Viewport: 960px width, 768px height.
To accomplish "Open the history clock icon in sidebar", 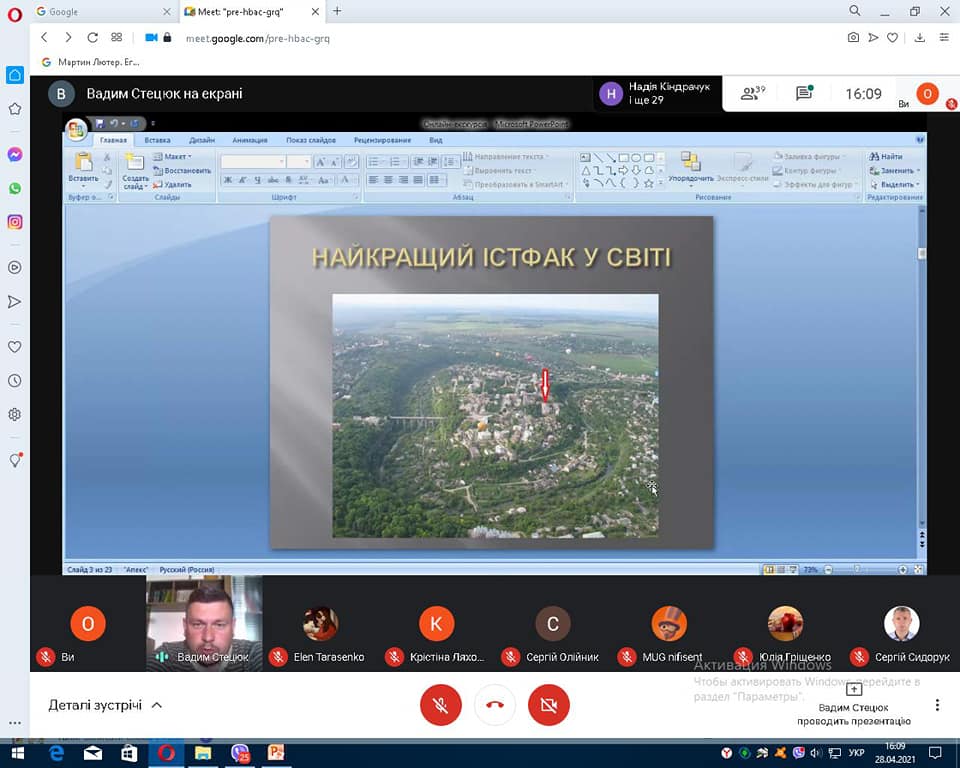I will (15, 381).
